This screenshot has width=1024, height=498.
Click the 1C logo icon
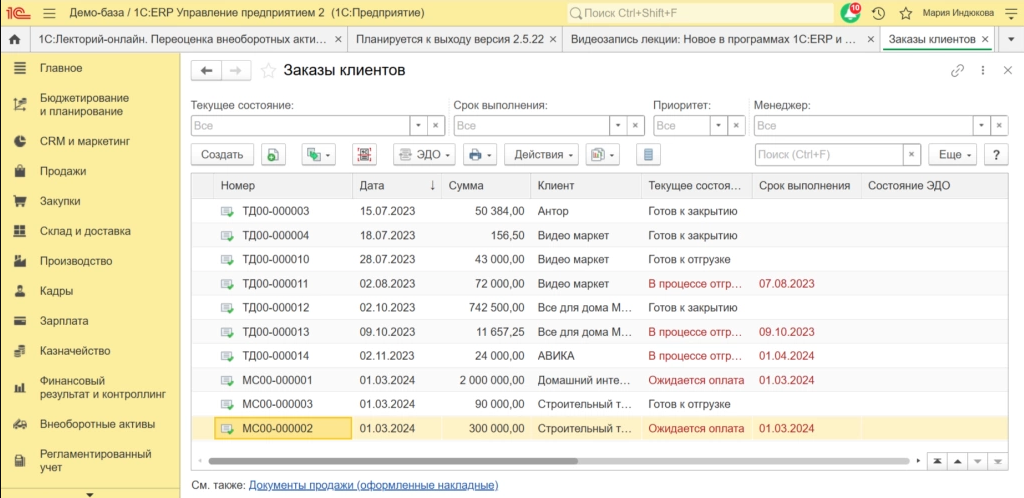point(19,13)
